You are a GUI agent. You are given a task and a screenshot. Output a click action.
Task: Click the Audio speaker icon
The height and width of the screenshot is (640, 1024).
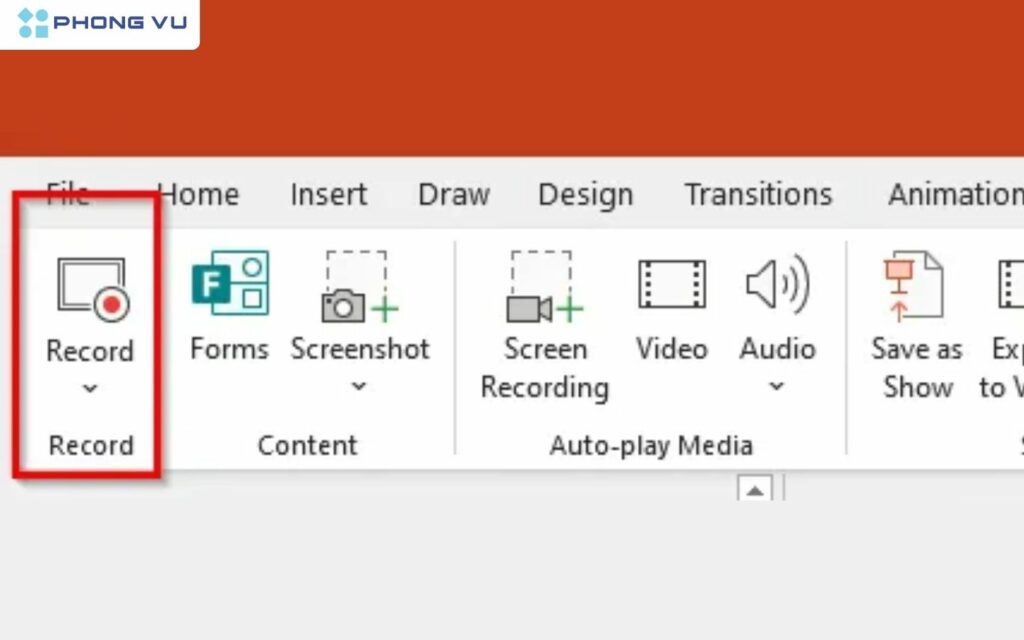[778, 285]
